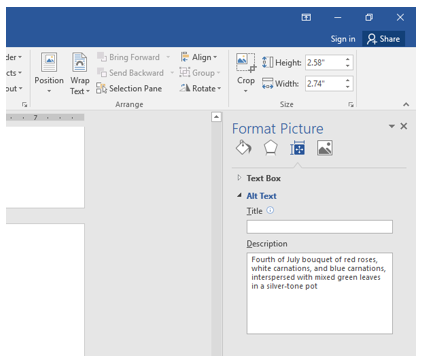
Task: Collapse the ribbon with the chevron
Action: [406, 104]
